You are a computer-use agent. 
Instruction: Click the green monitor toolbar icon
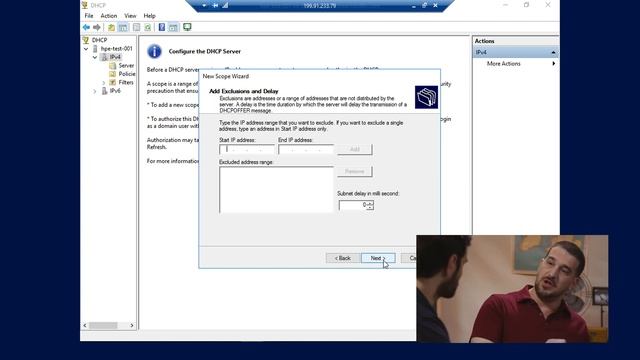[187, 27]
